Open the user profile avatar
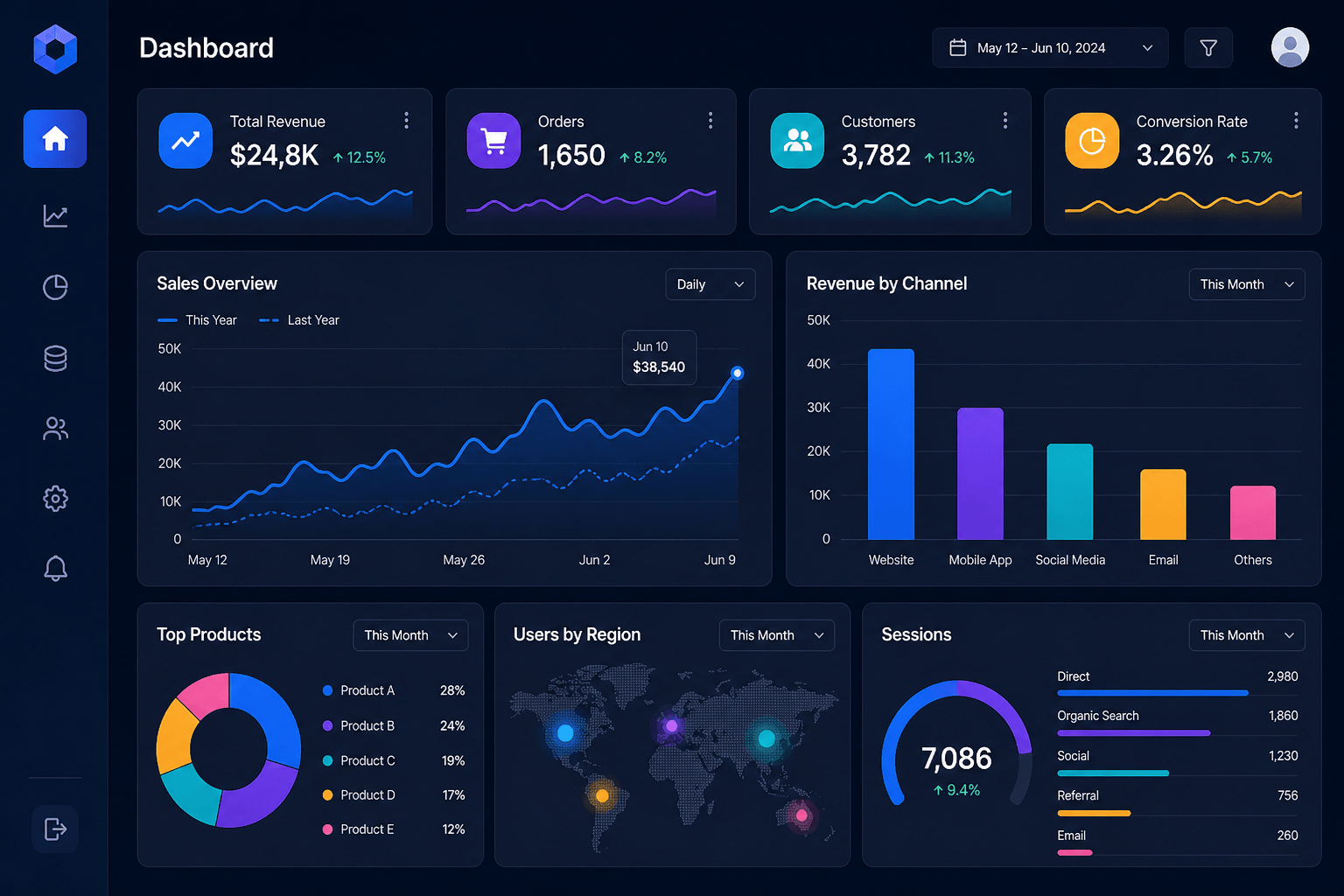 (x=1290, y=47)
